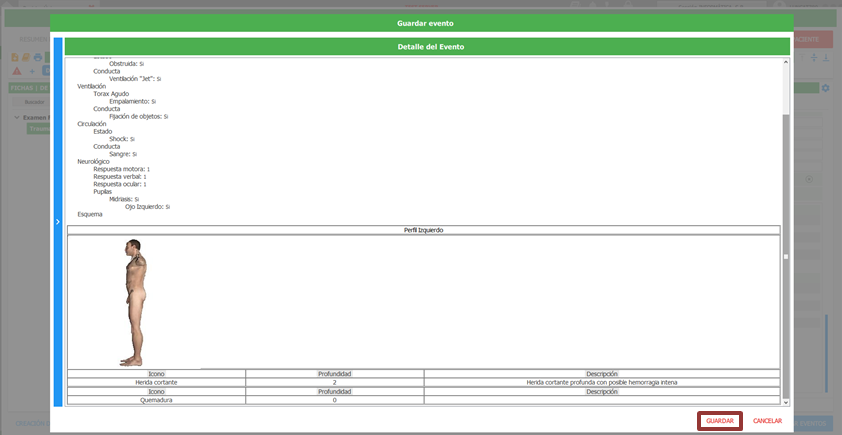Click the settings gear icon at right
Viewport: 842px width, 435px height.
[826, 88]
